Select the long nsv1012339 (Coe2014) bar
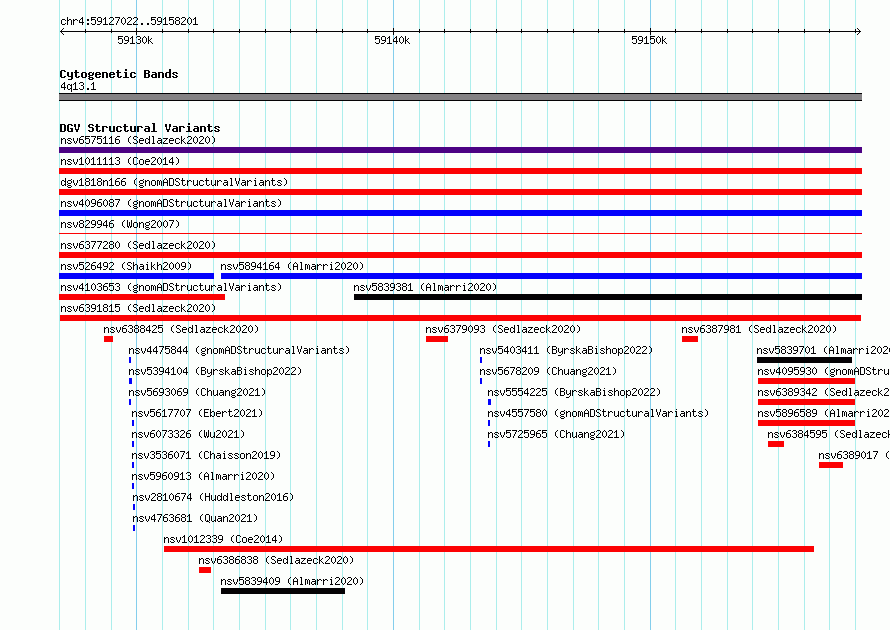The image size is (890, 630). point(489,549)
